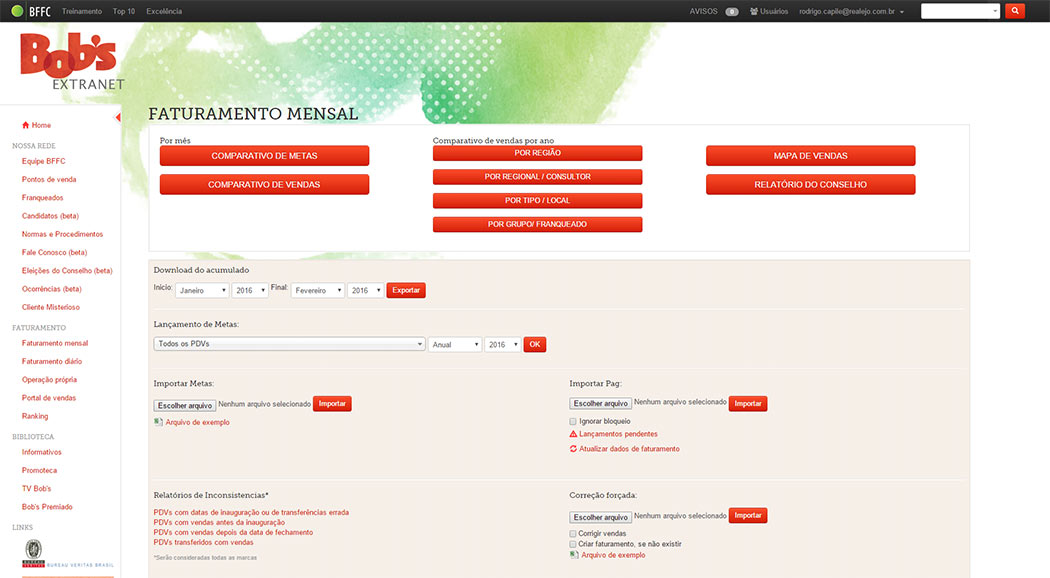This screenshot has height=578, width=1050.
Task: Click the Excel icon beside Importar Metas example file
Action: pos(158,422)
